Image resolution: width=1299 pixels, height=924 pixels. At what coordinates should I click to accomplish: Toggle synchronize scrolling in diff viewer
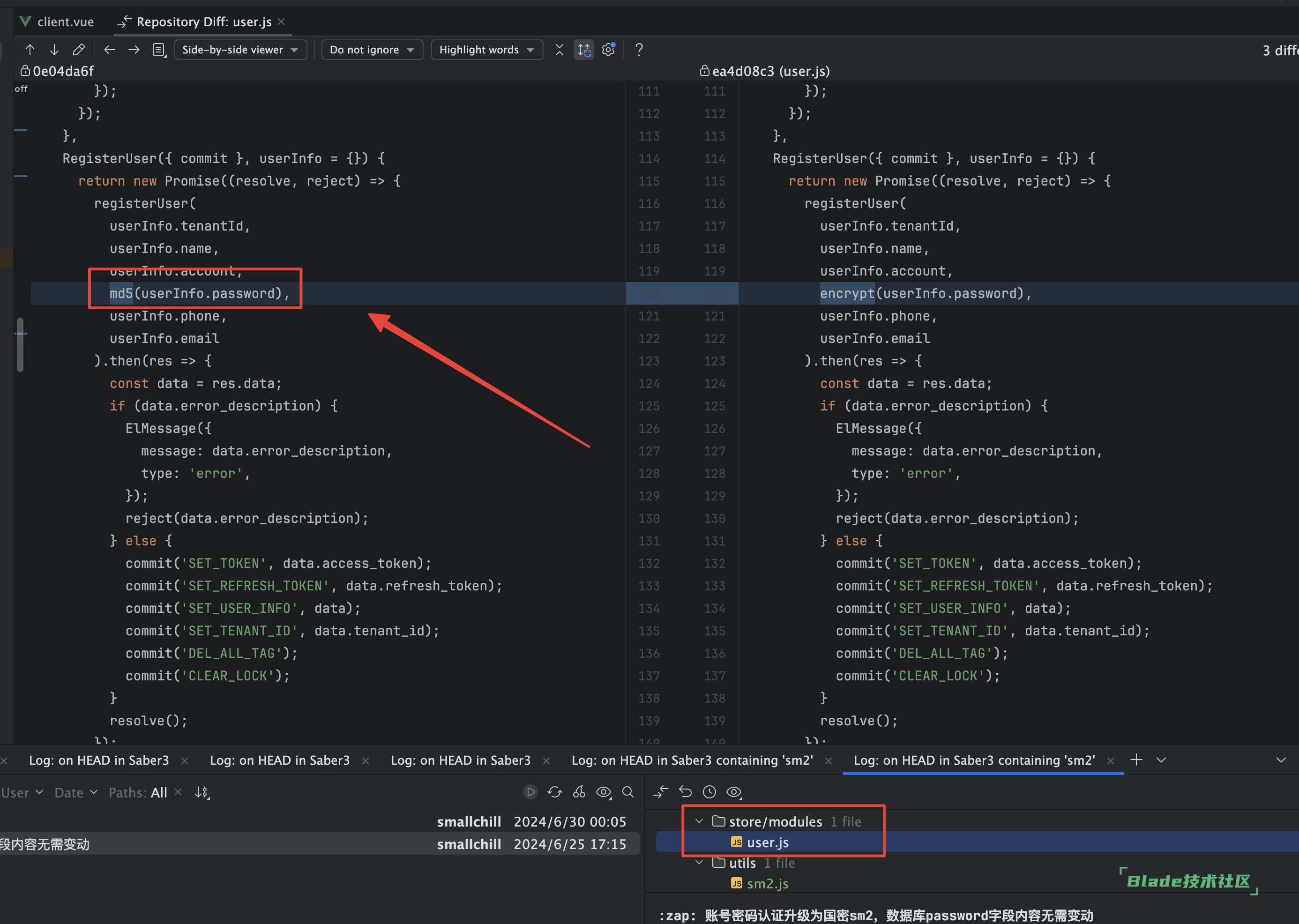coord(584,50)
